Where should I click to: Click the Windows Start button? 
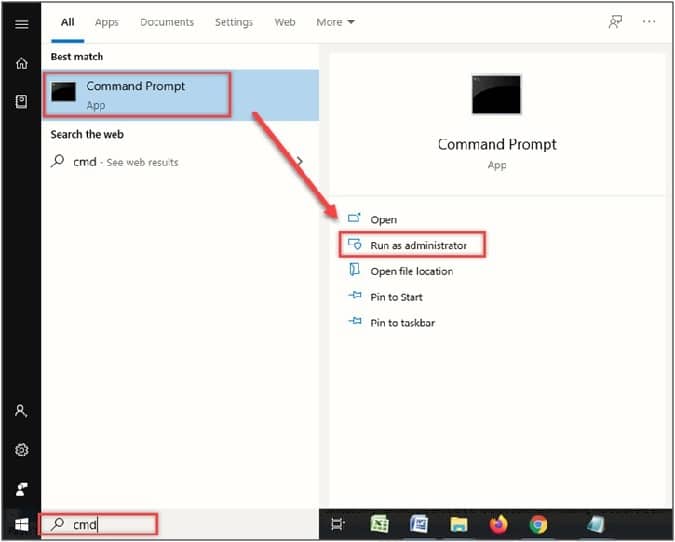[x=22, y=524]
